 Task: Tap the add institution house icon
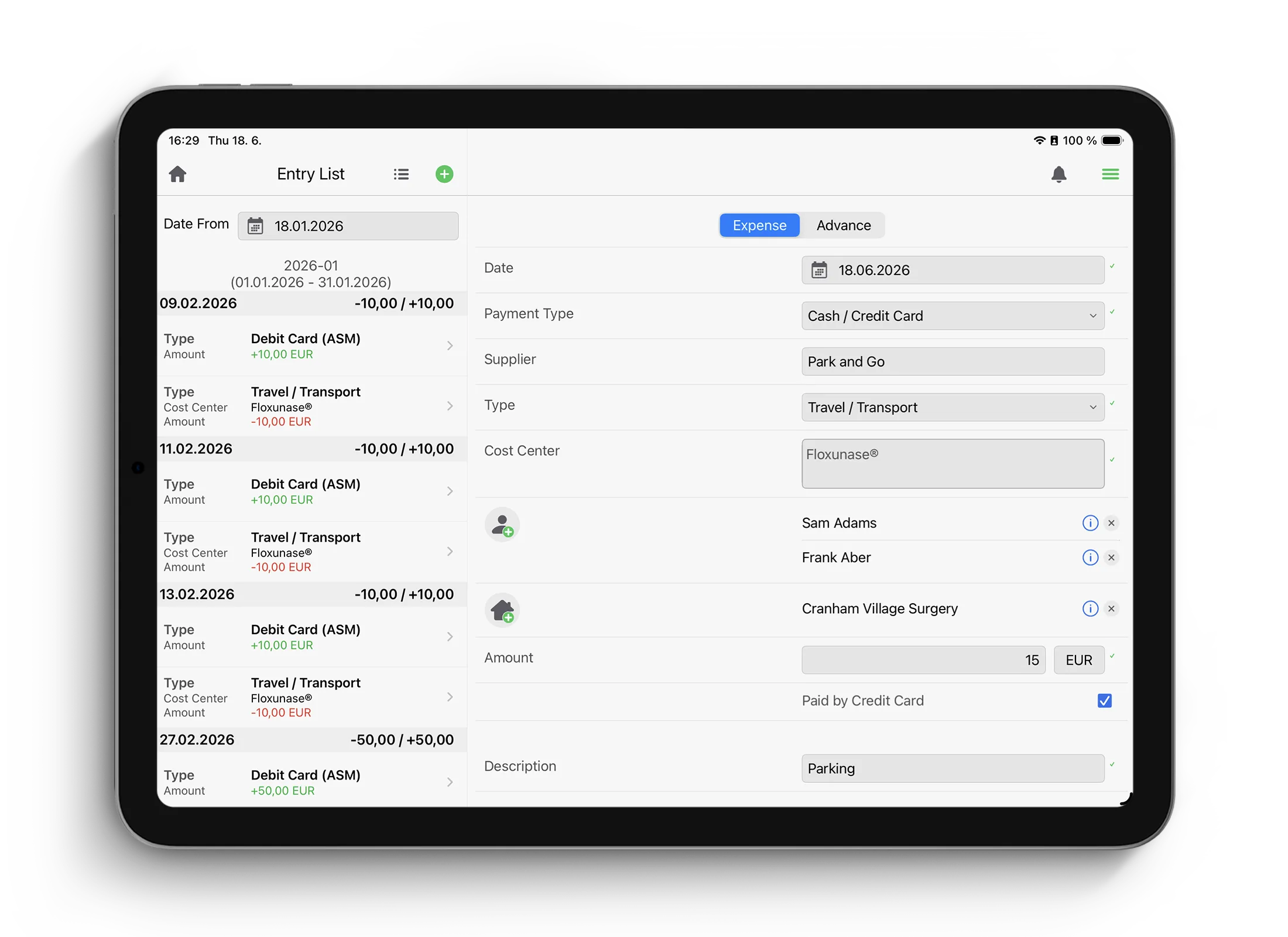coord(502,610)
